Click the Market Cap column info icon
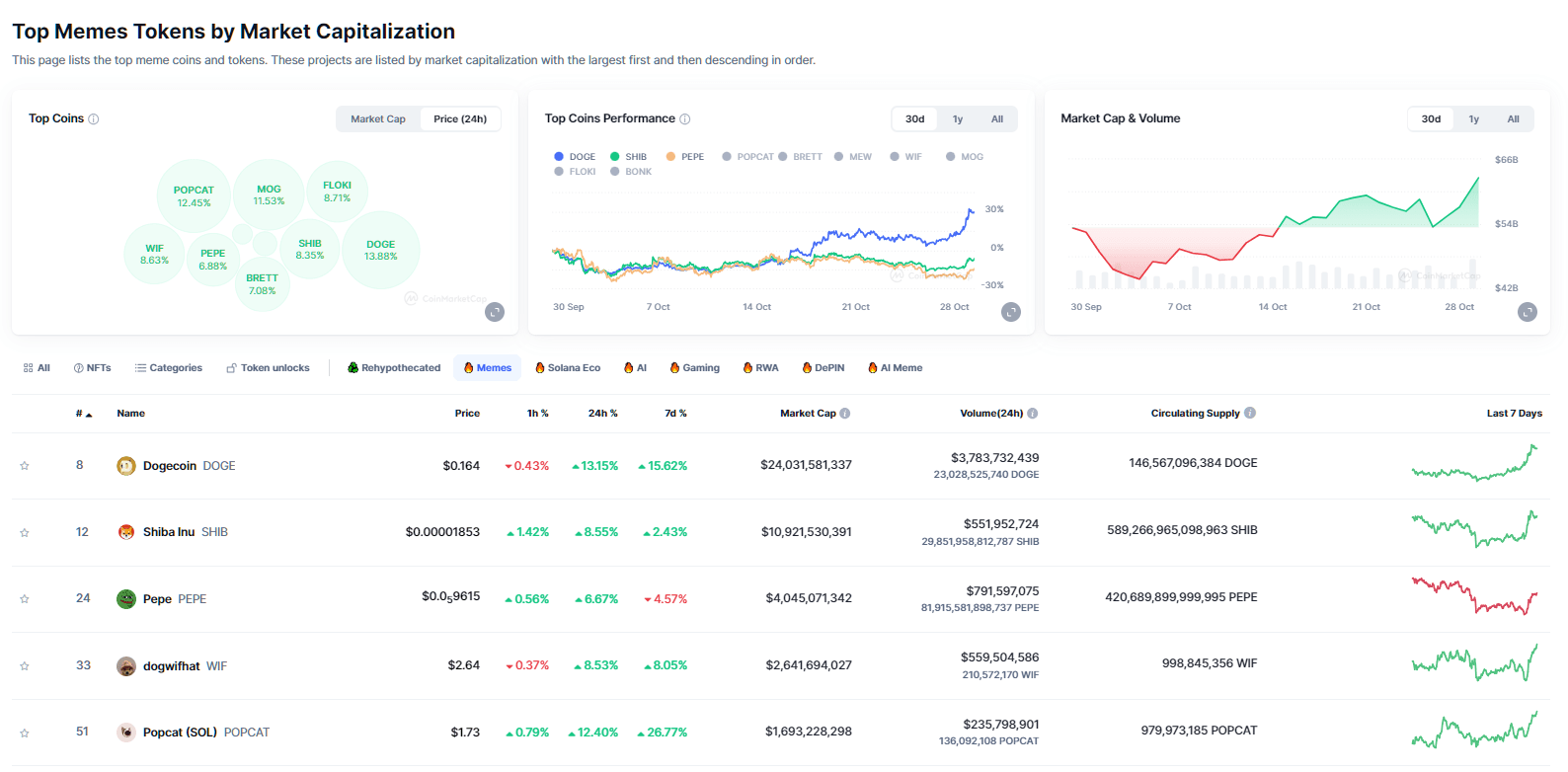Screen dimensions: 1568x772 pyautogui.click(x=845, y=414)
